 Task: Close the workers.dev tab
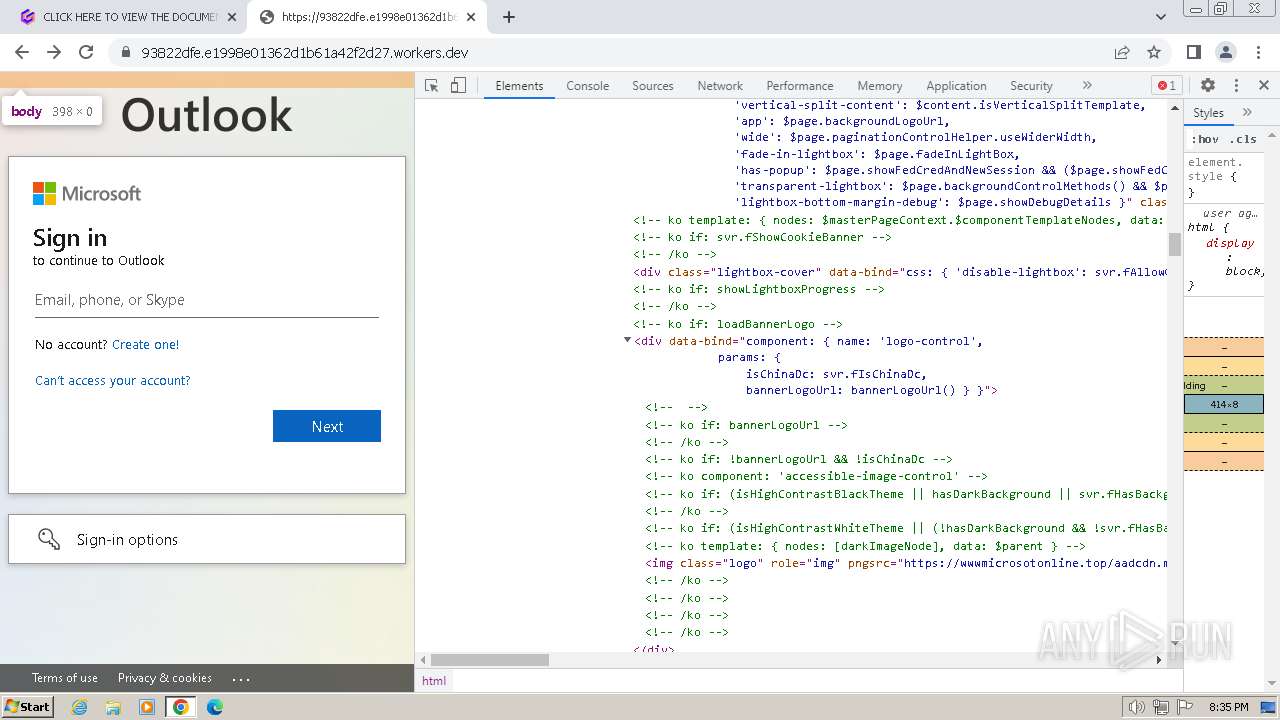click(471, 17)
